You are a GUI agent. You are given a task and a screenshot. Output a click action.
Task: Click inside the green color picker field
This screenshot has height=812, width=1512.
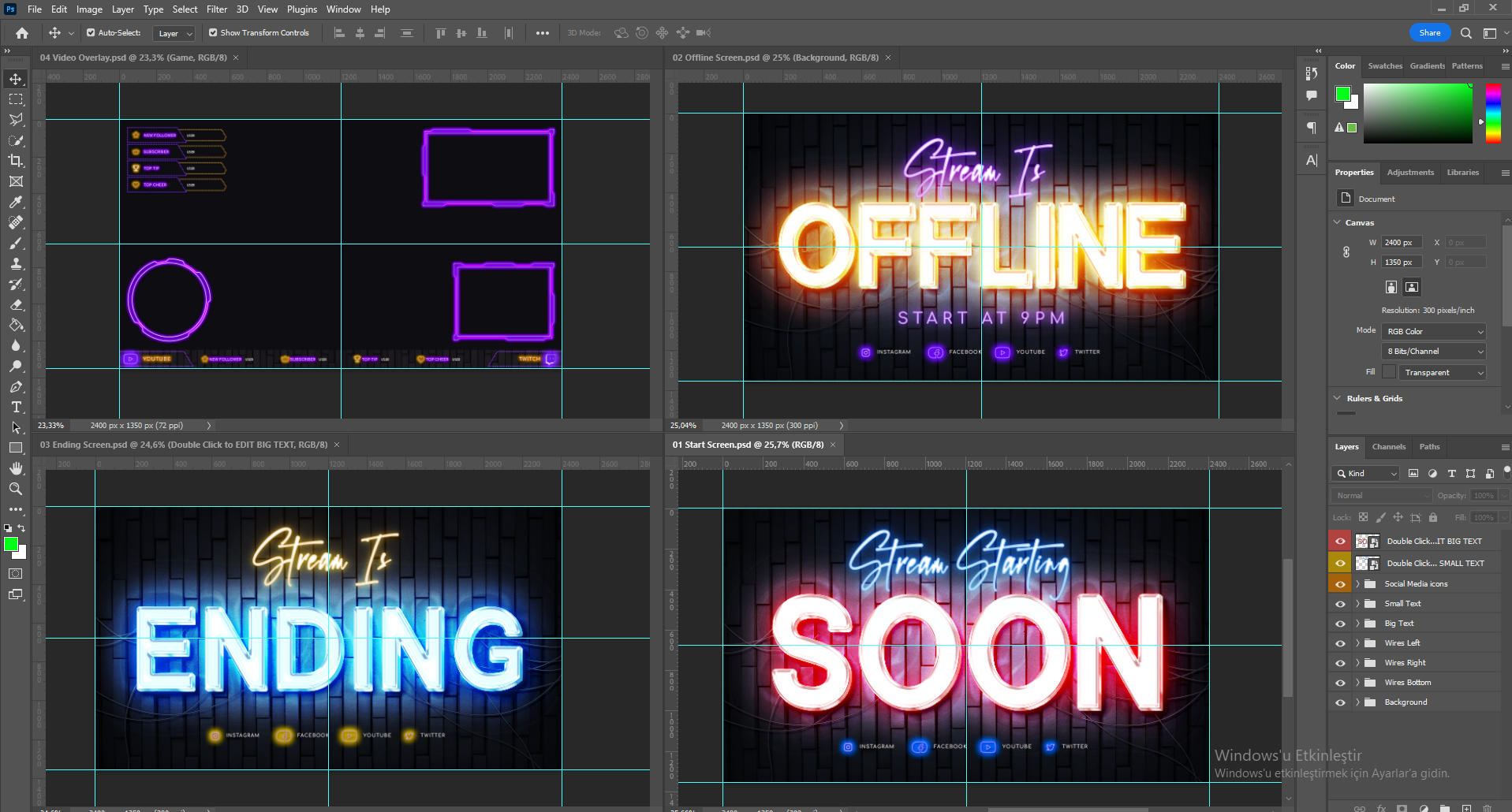(x=1417, y=114)
